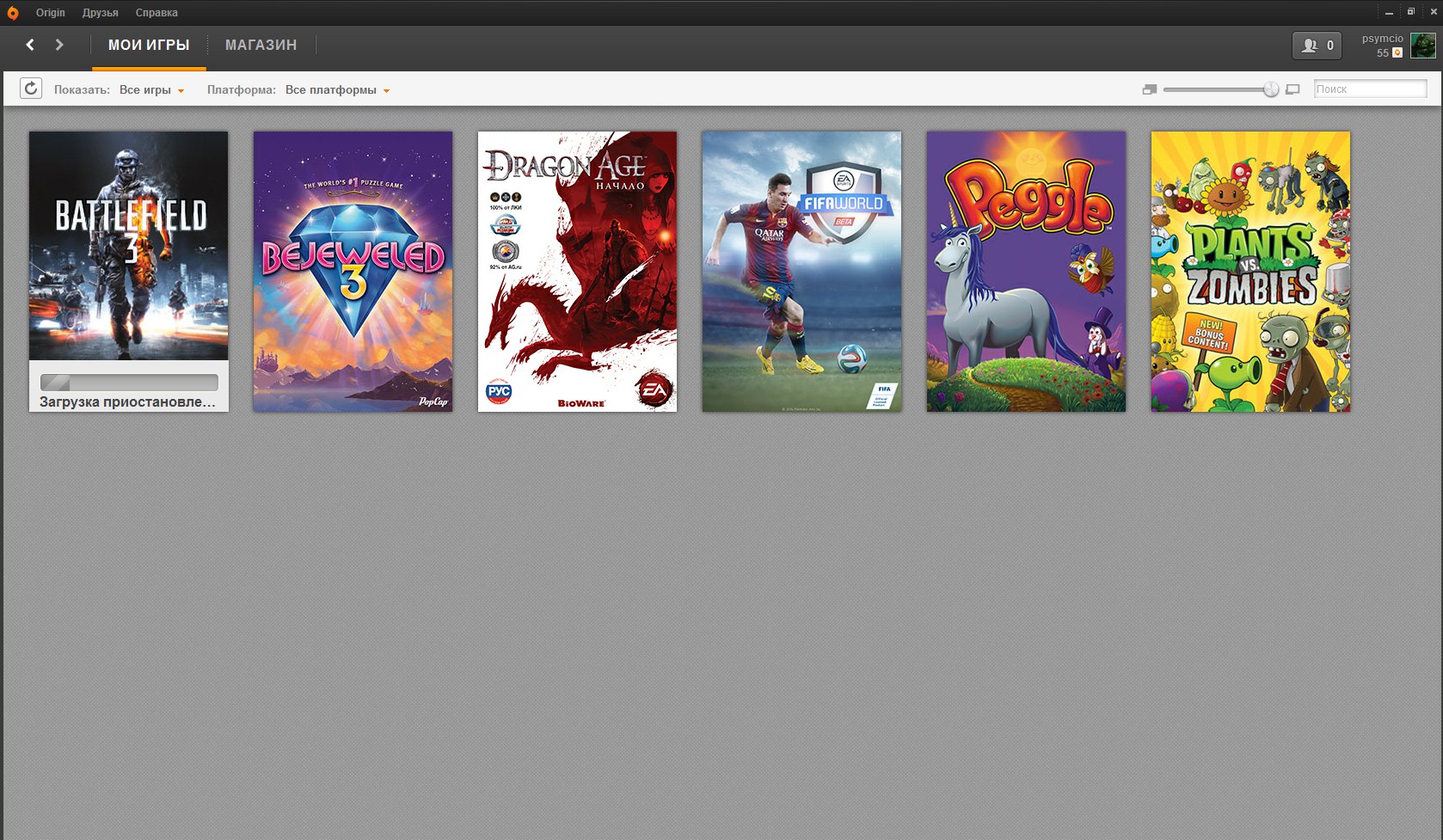Refresh the game library
1443x840 pixels.
click(31, 89)
